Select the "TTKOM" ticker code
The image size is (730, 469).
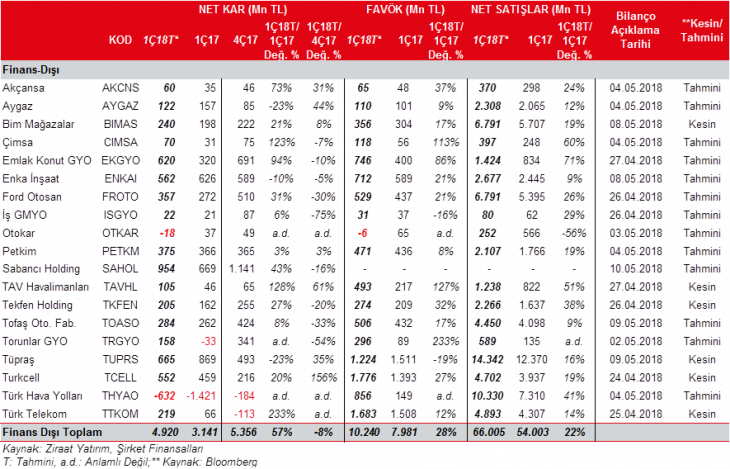[x=121, y=414]
